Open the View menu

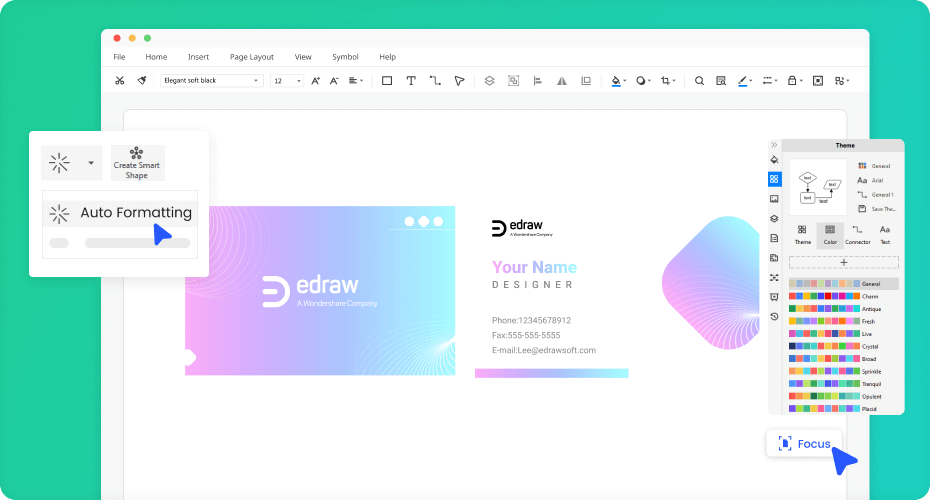(x=303, y=57)
